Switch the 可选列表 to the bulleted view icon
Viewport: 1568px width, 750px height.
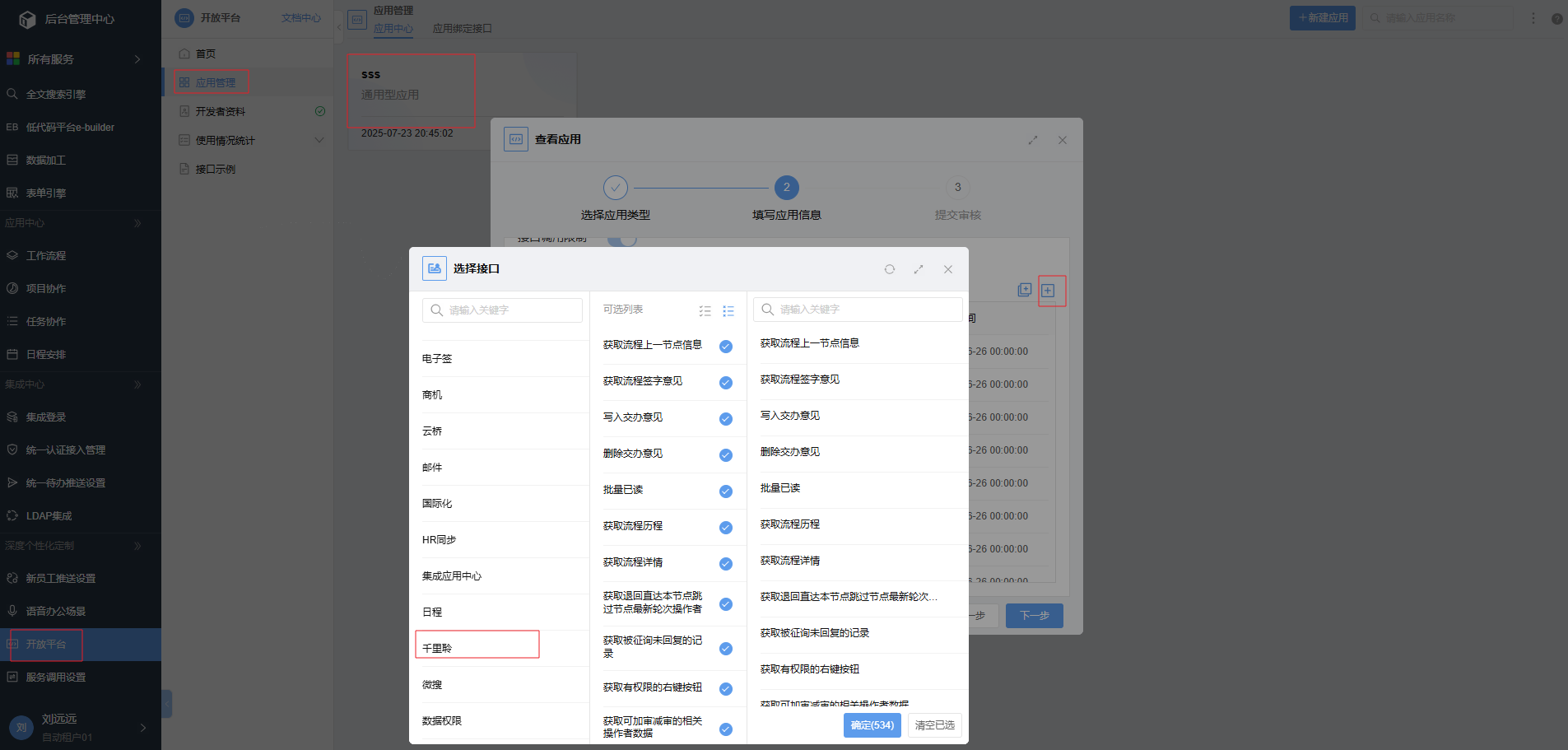[728, 310]
